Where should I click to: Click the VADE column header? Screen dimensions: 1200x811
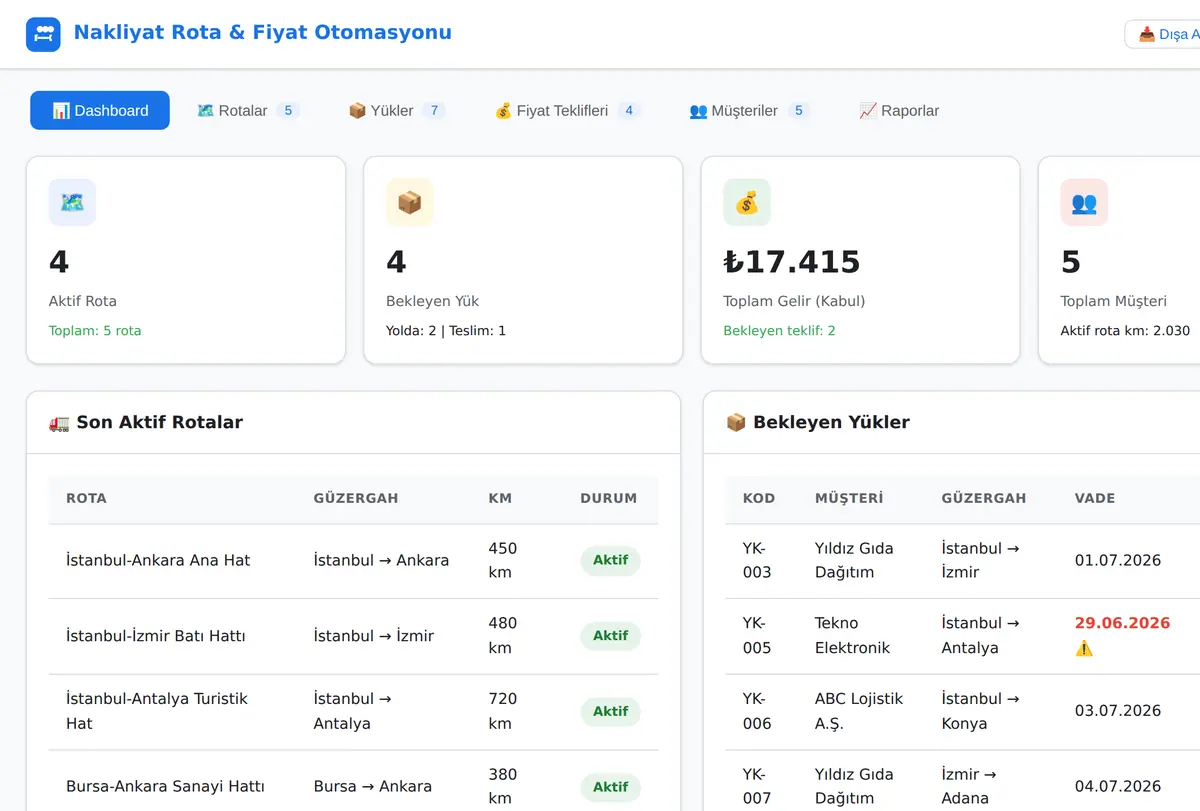click(x=1095, y=498)
